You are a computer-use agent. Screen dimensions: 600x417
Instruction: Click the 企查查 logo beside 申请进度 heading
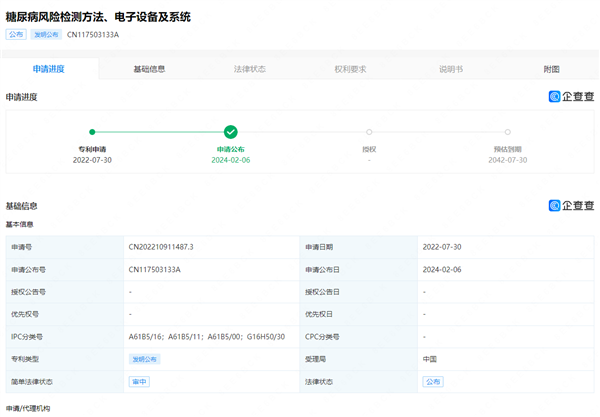coord(572,97)
